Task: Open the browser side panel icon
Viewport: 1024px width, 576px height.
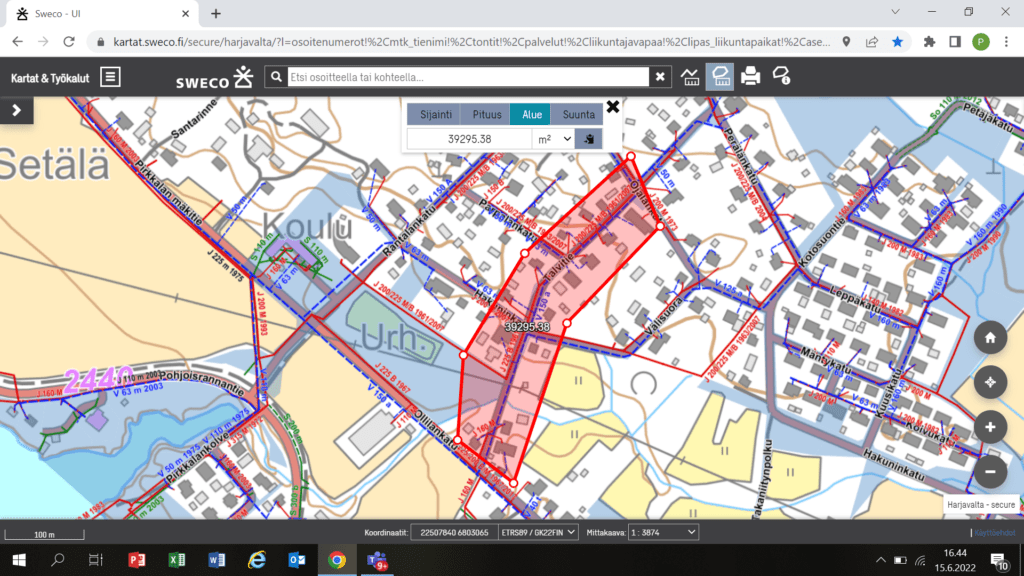Action: point(955,42)
